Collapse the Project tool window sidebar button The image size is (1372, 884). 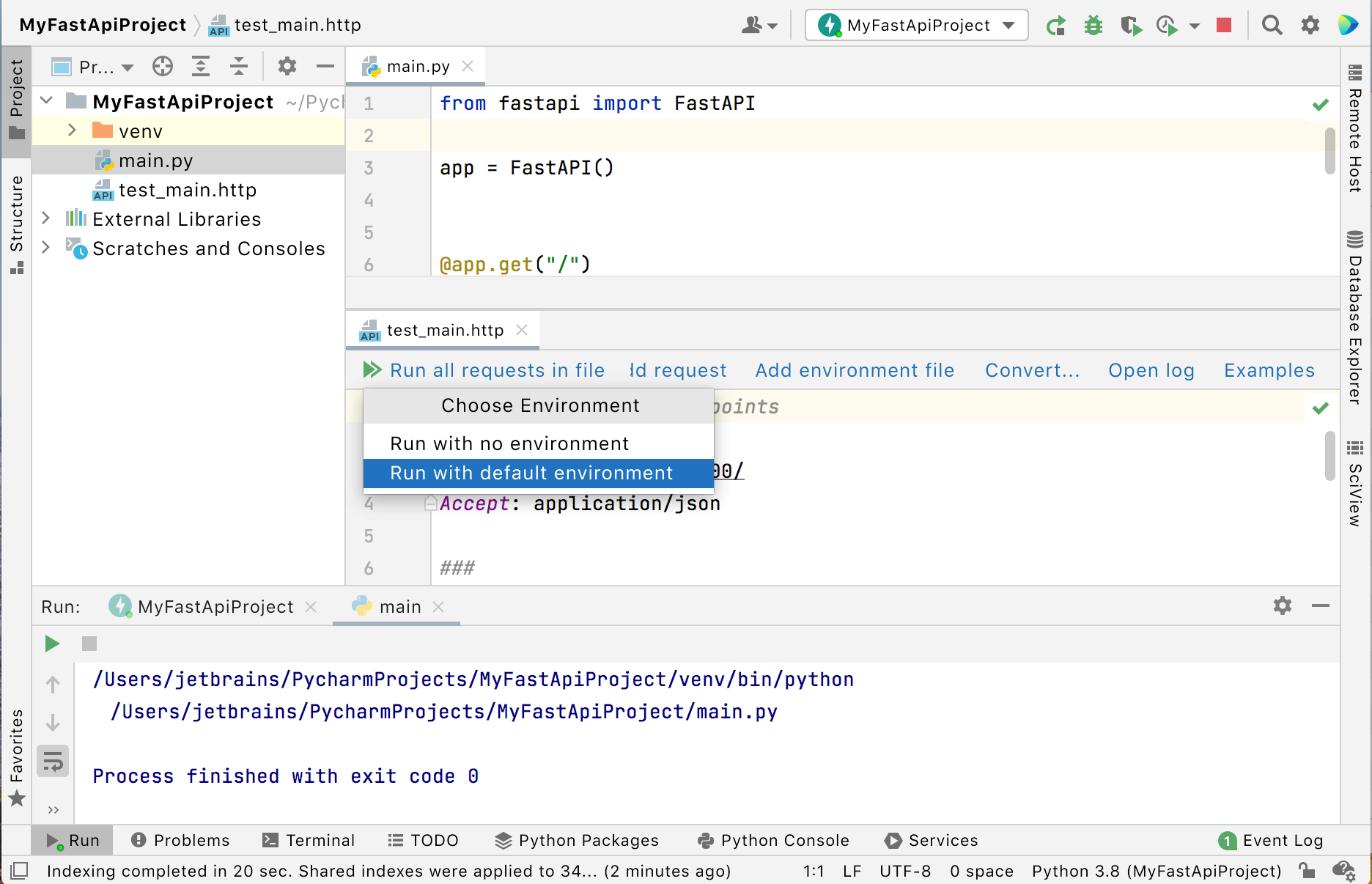tap(18, 95)
